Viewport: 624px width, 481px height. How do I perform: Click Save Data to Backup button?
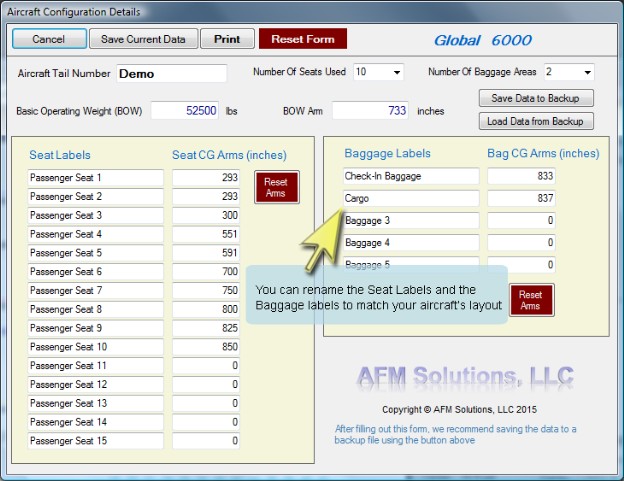coord(536,98)
